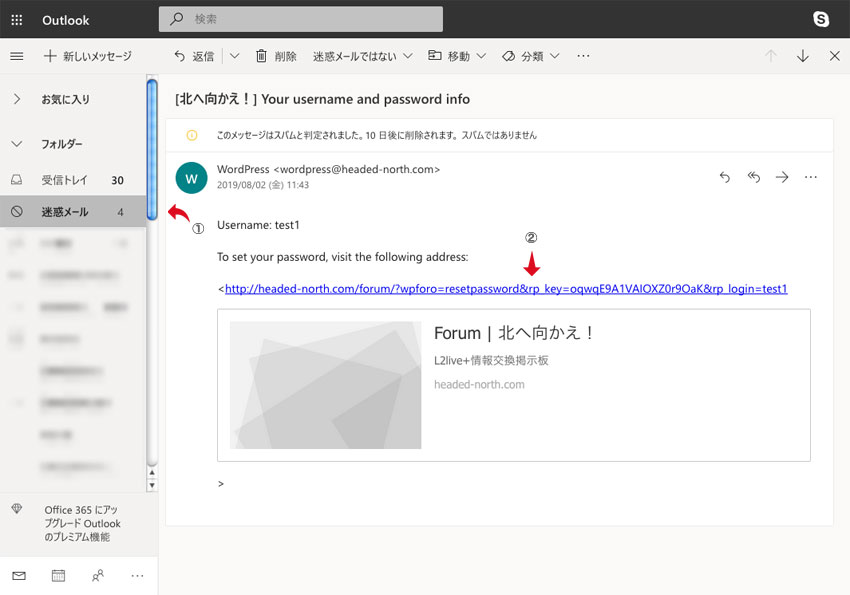Open the app launcher grid icon
This screenshot has height=595, width=850.
(17, 20)
